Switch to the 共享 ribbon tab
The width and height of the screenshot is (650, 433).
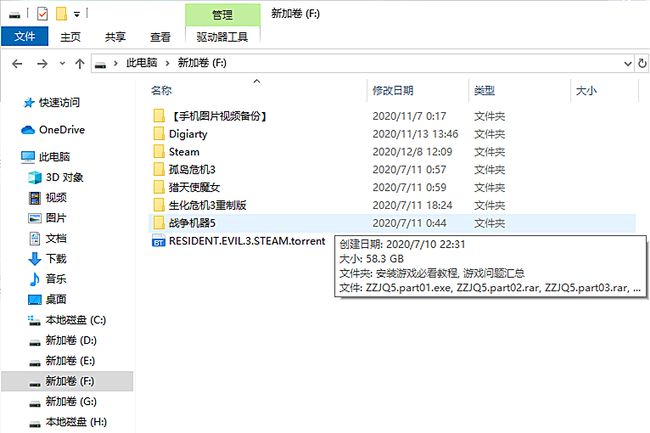coord(115,37)
